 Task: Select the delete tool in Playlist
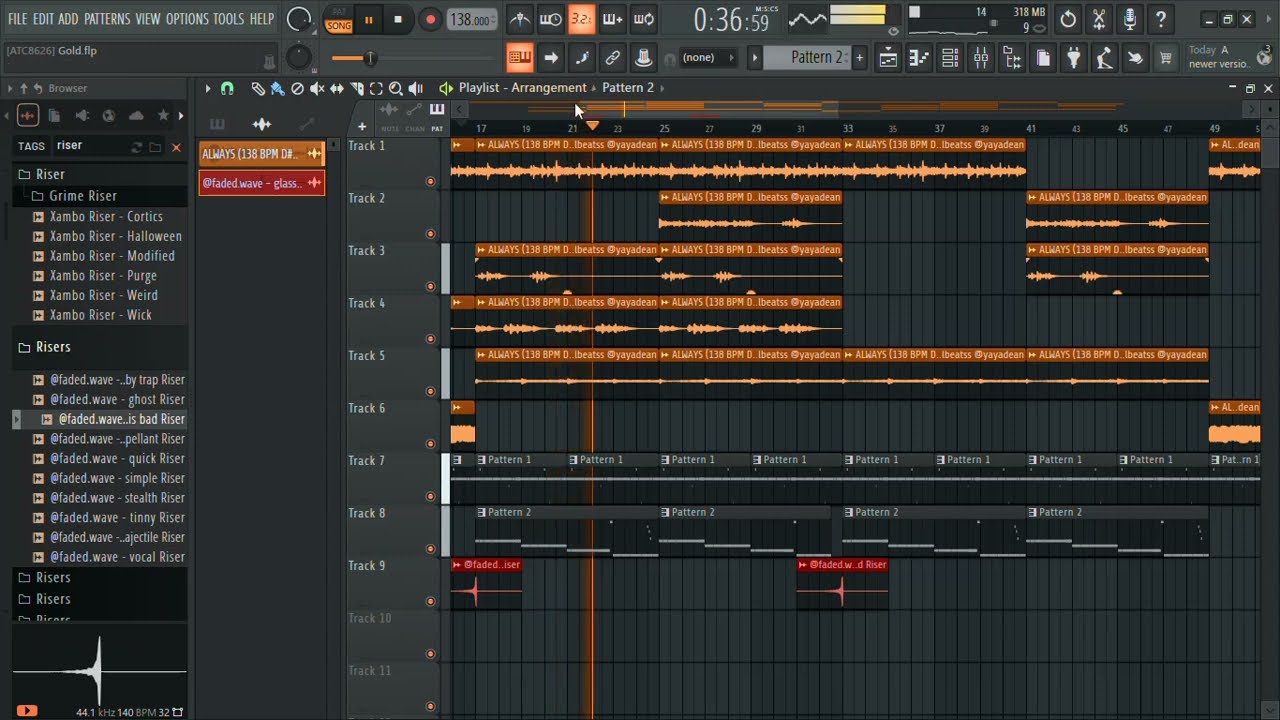pos(297,88)
